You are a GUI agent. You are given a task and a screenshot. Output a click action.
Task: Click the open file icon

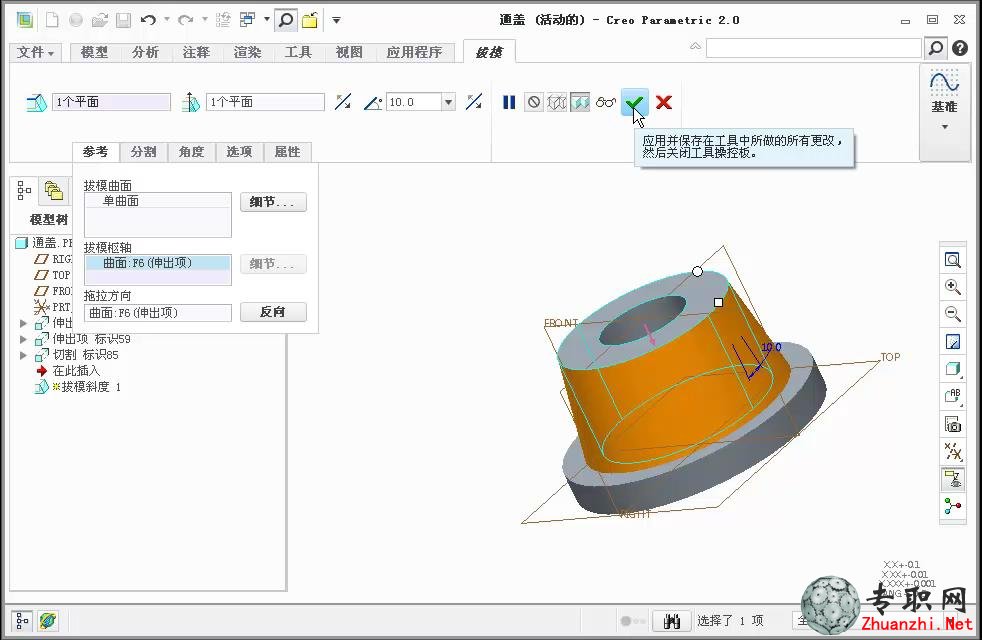100,20
